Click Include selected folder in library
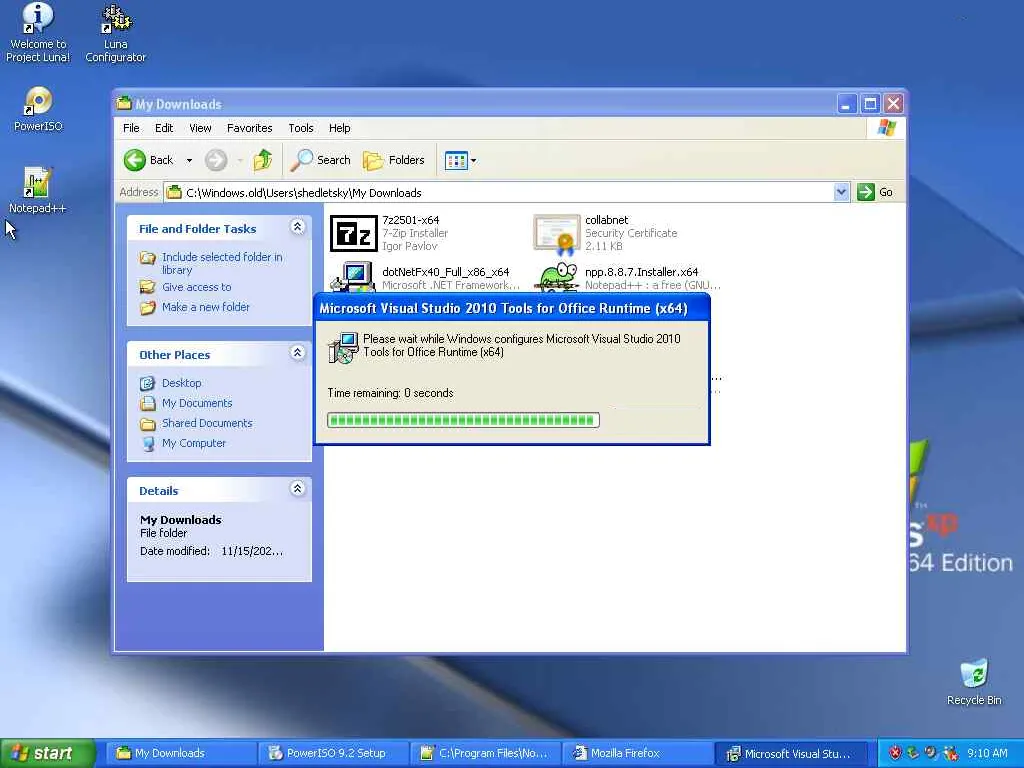Viewport: 1024px width, 768px height. (x=222, y=263)
